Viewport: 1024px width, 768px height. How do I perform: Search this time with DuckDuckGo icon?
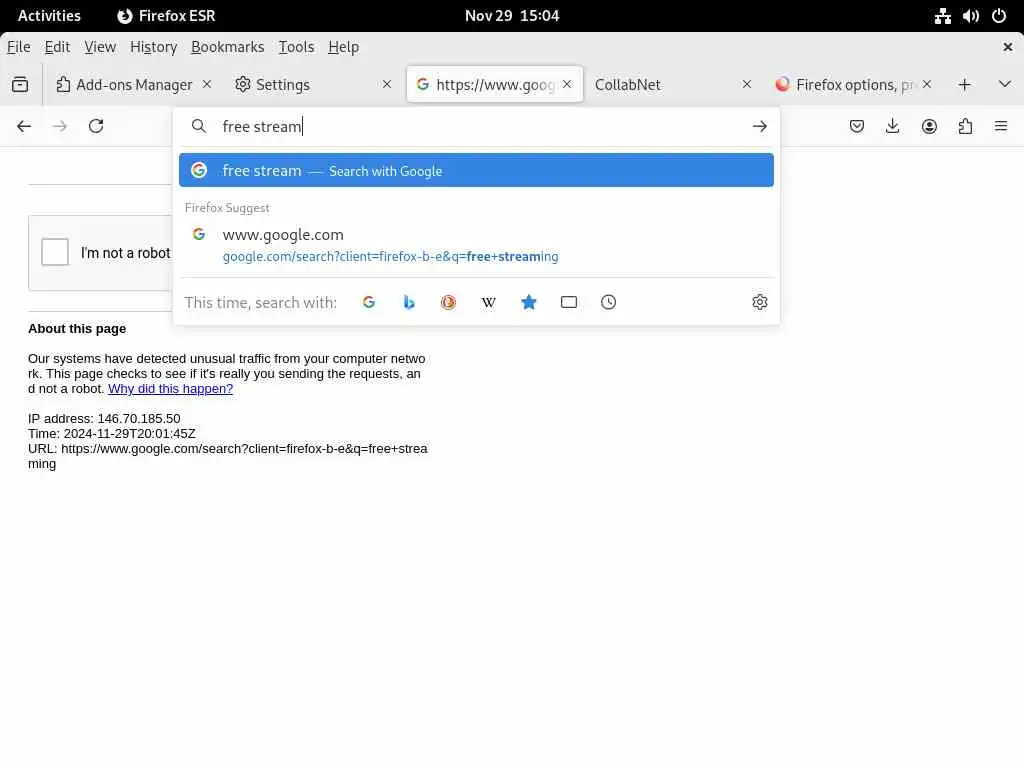(x=449, y=302)
